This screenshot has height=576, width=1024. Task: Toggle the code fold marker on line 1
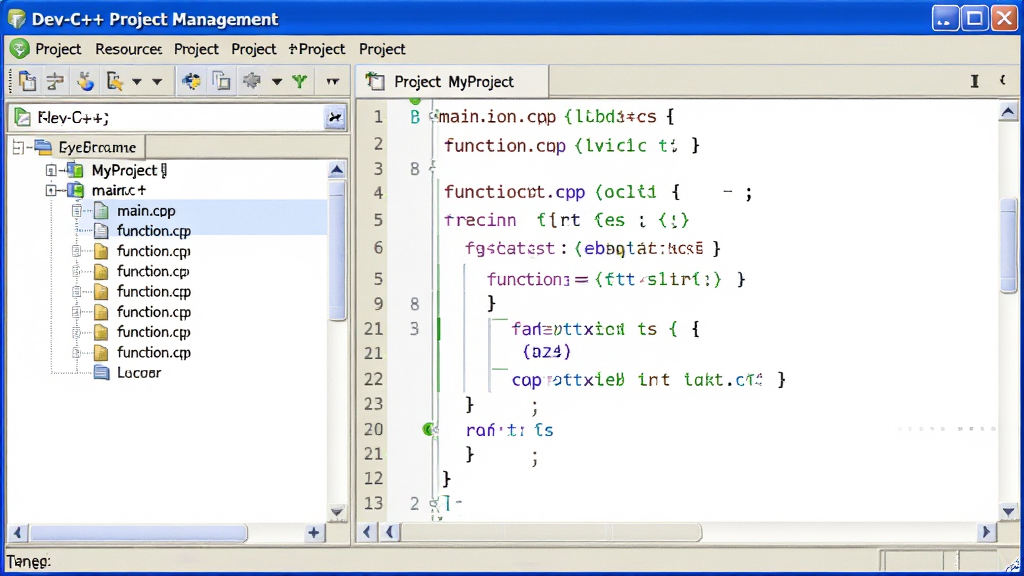(432, 116)
